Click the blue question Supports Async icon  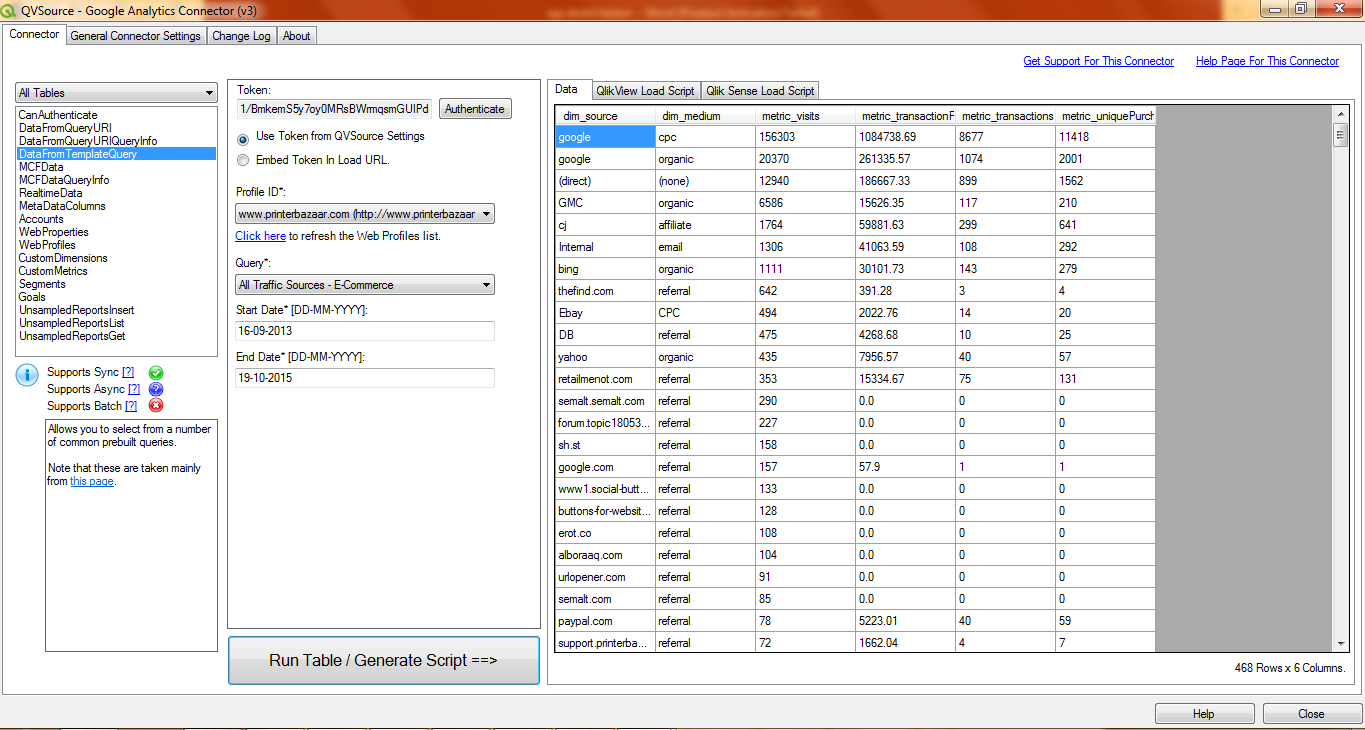click(156, 389)
